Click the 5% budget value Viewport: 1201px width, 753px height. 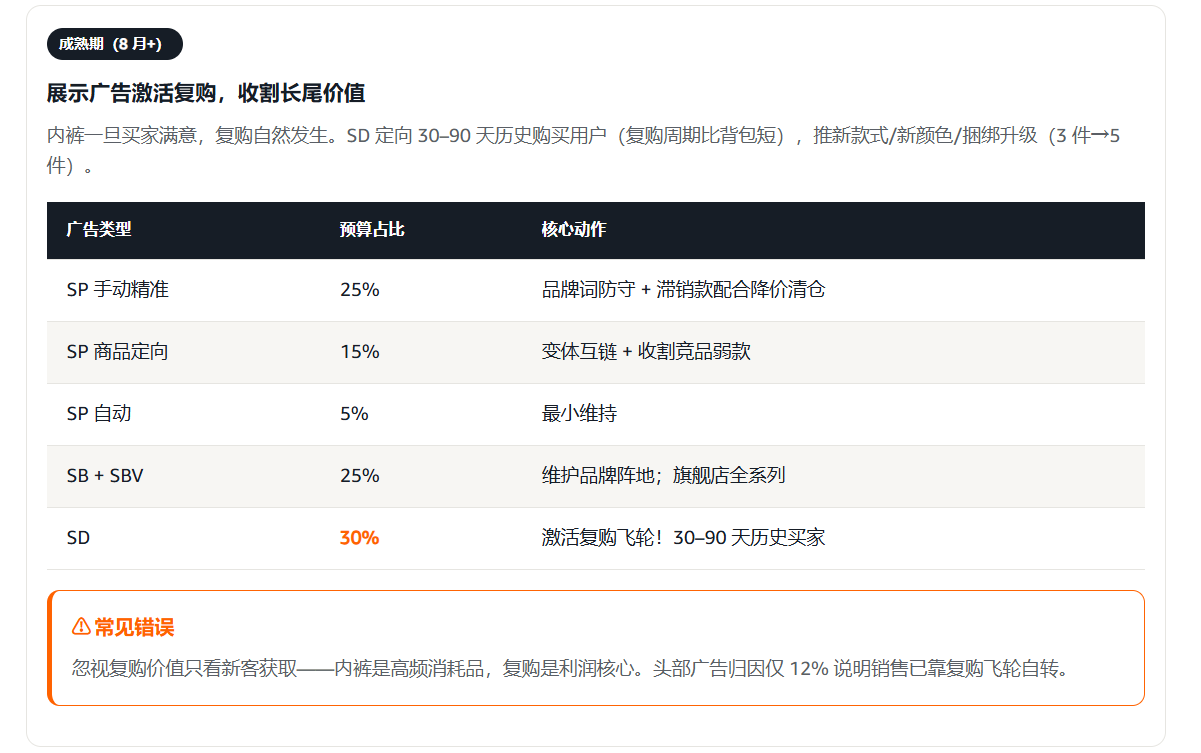[x=354, y=414]
